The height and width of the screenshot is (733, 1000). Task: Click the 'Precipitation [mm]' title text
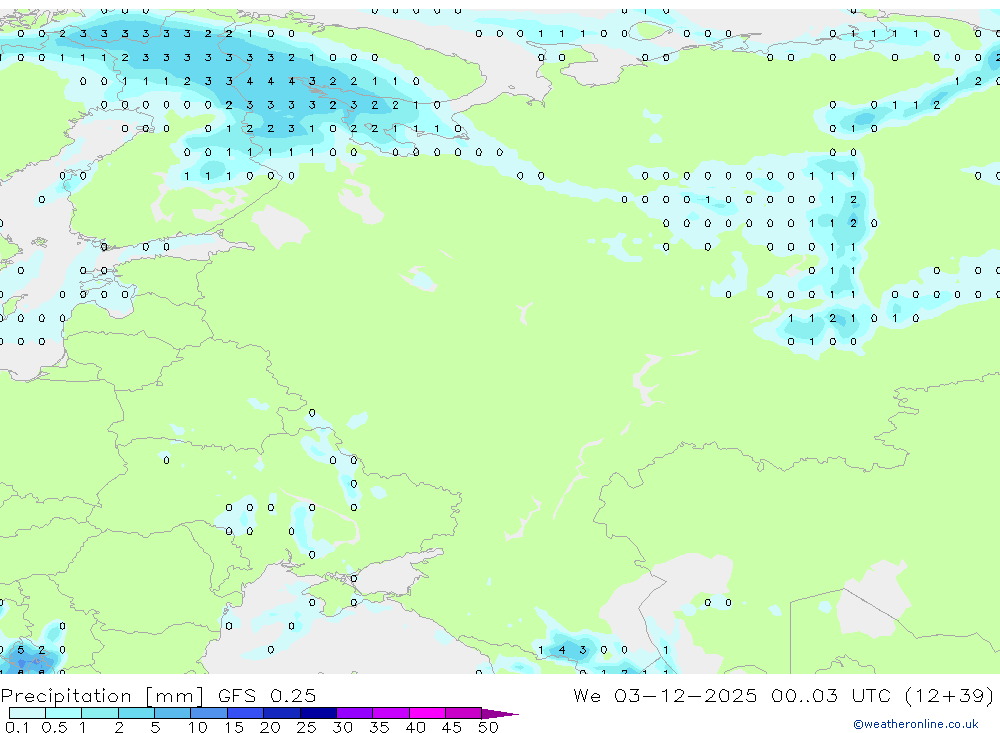point(103,695)
